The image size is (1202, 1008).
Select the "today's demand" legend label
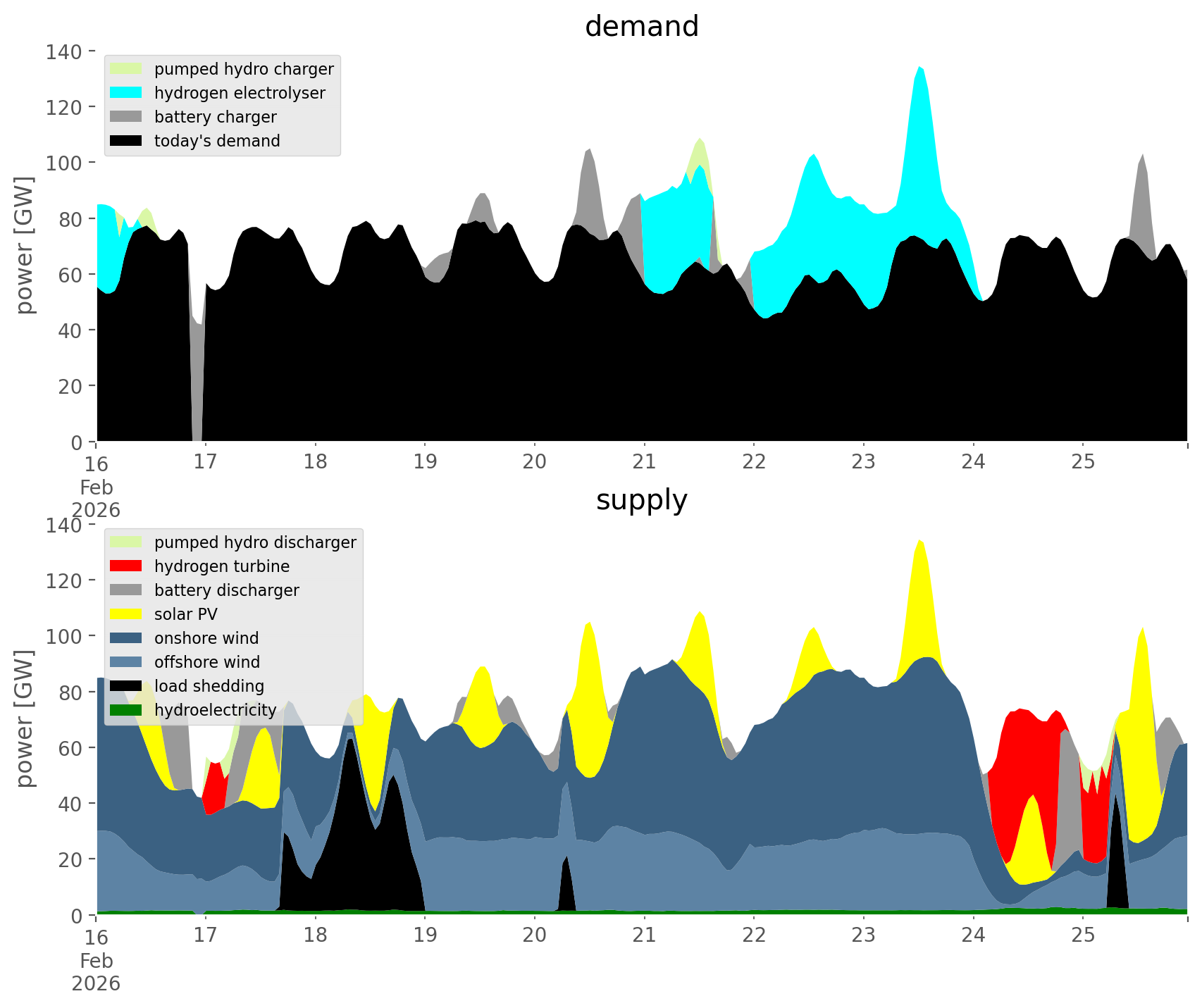coord(217,141)
